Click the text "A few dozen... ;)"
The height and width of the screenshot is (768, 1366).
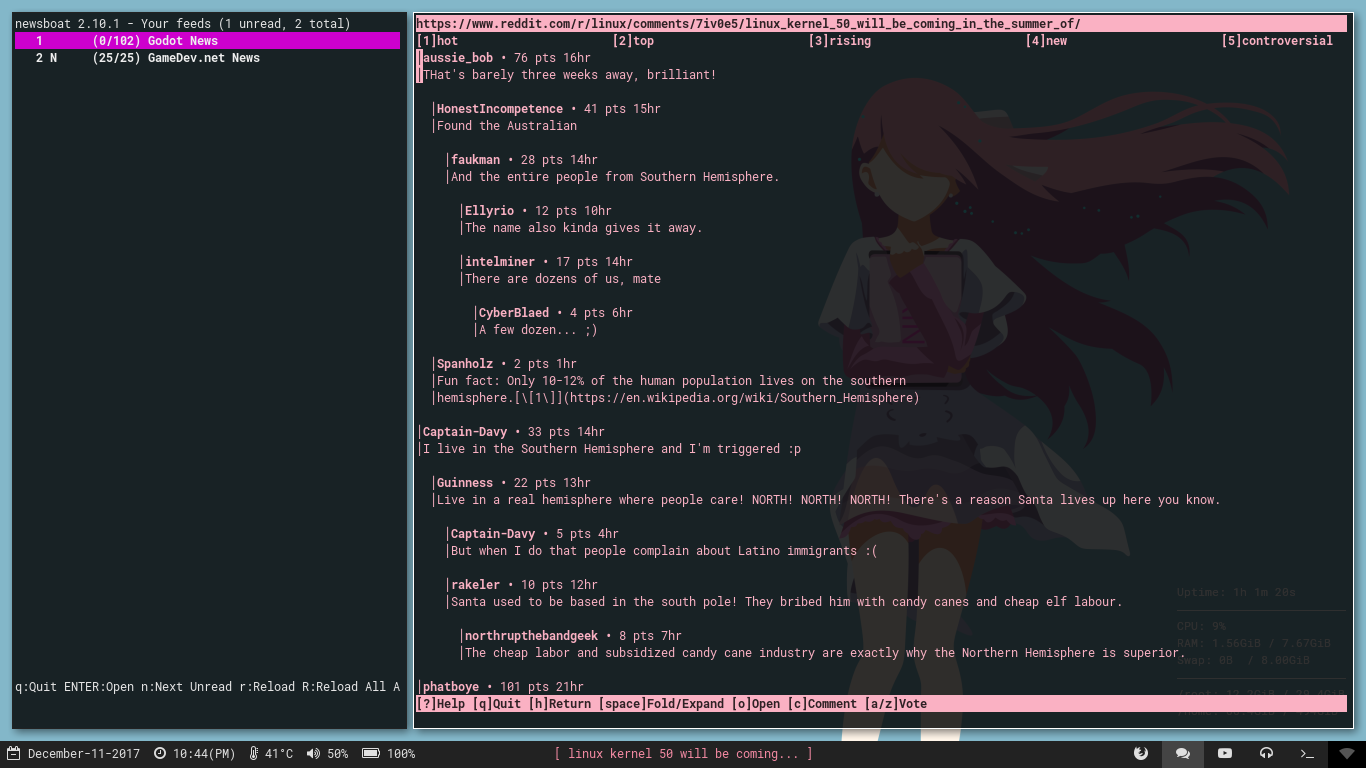coord(538,330)
